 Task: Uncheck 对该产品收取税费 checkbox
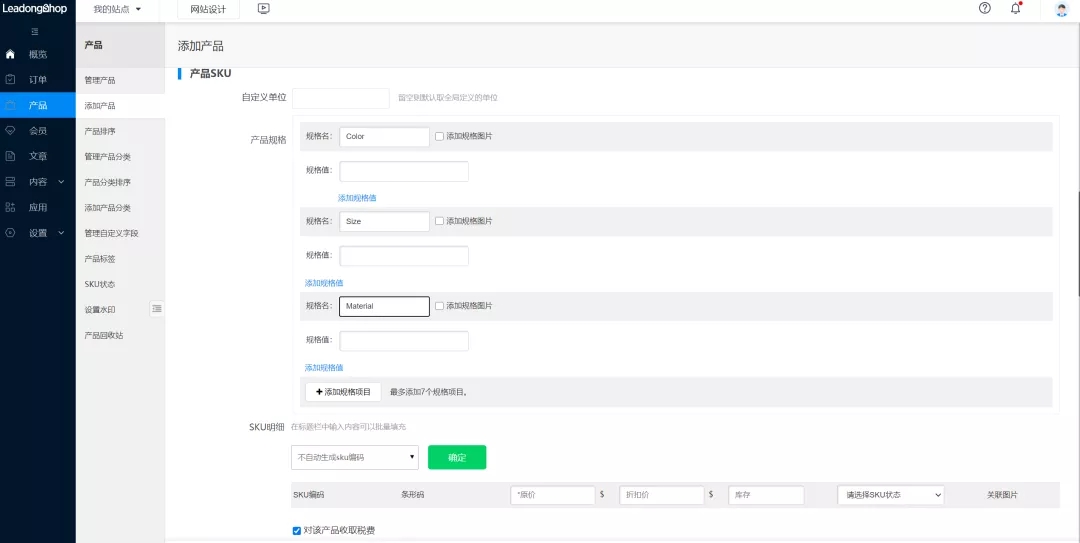click(x=297, y=530)
